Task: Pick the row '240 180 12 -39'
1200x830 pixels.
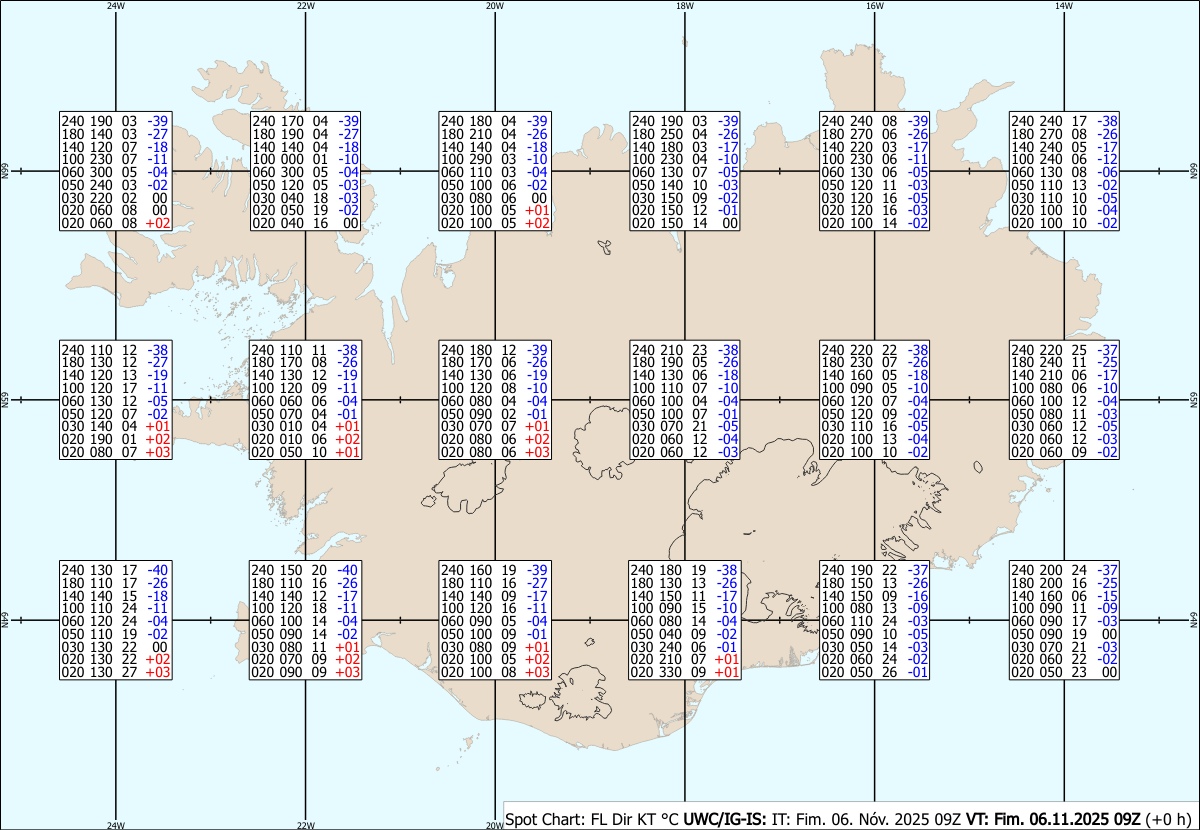Action: click(495, 348)
